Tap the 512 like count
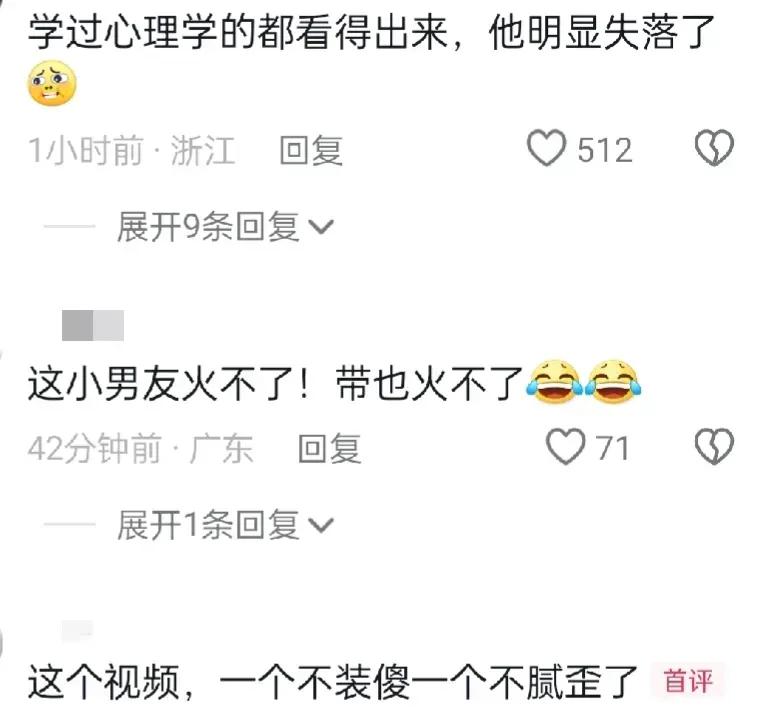Screen dimensions: 784x709 pyautogui.click(x=605, y=150)
